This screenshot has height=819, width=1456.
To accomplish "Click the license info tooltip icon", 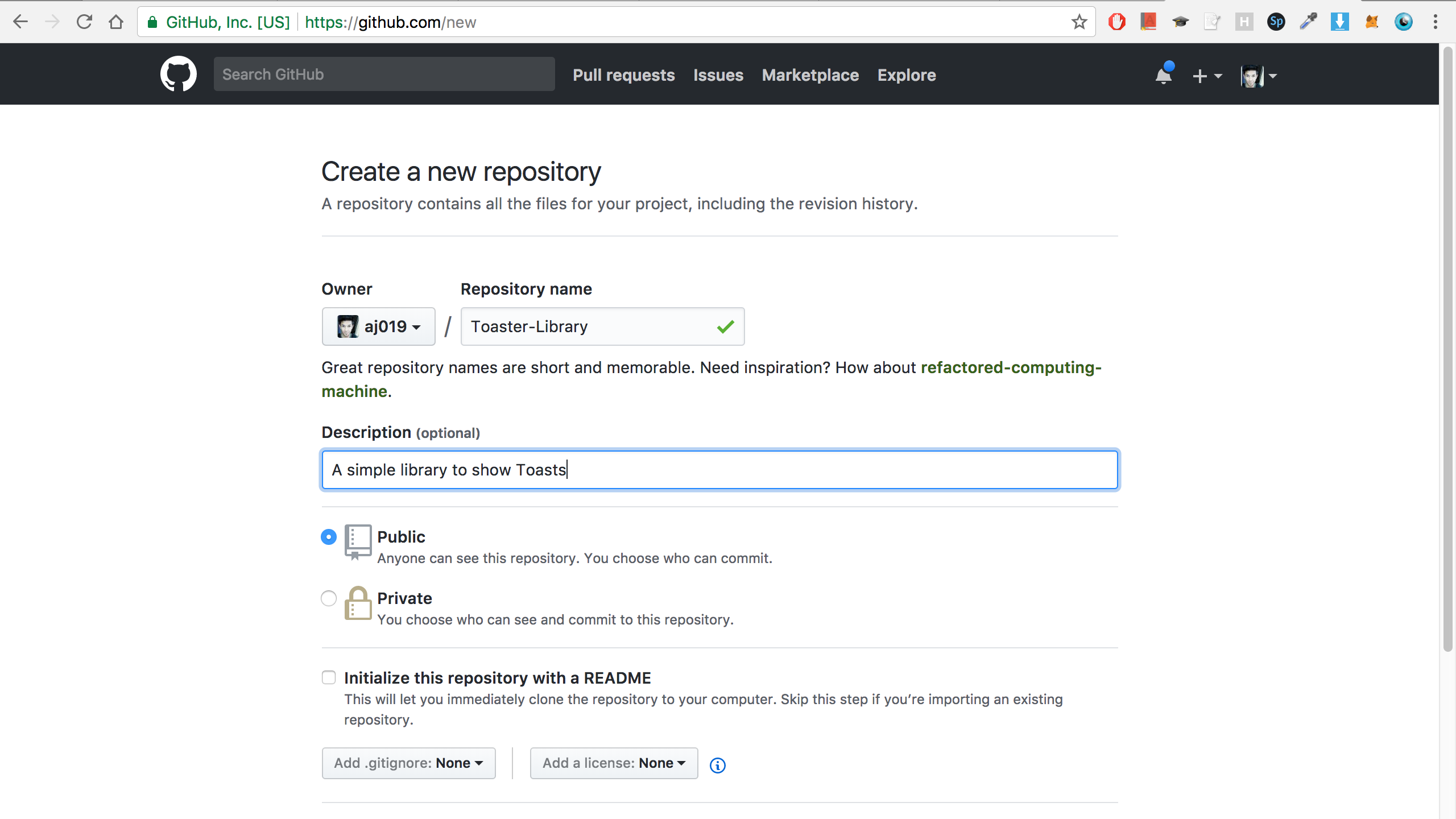I will (x=717, y=765).
